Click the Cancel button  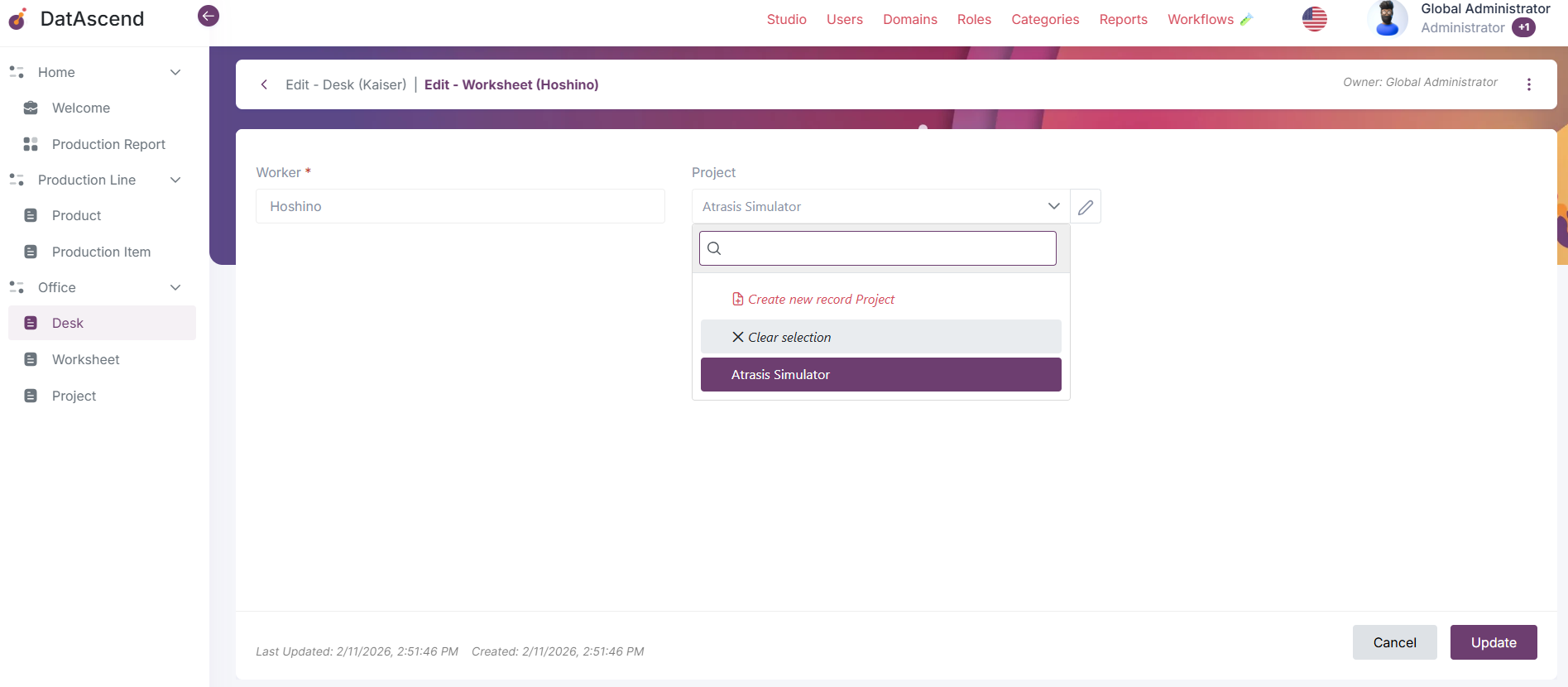[1394, 642]
